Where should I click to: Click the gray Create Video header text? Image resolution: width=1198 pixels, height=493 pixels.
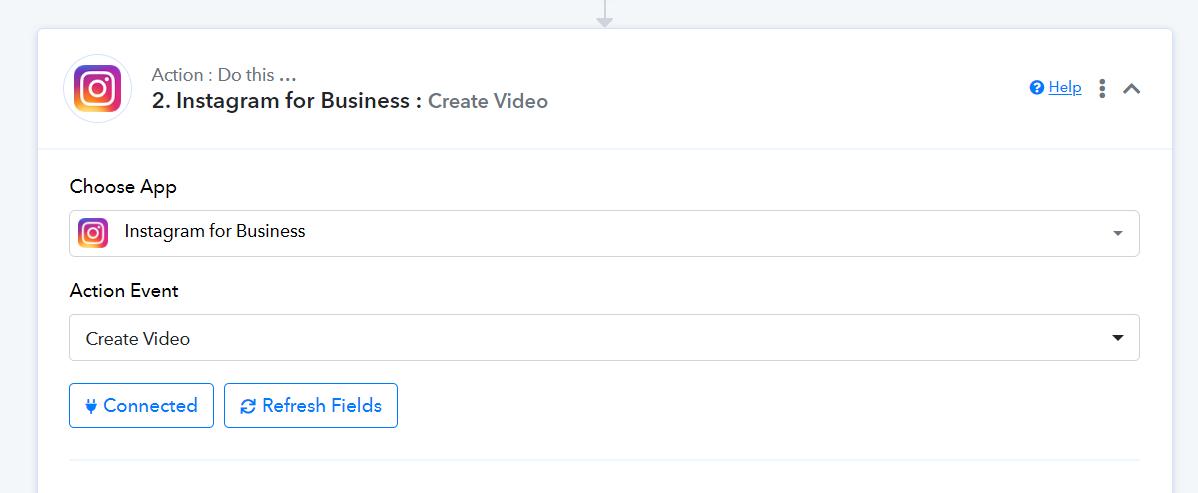(487, 101)
